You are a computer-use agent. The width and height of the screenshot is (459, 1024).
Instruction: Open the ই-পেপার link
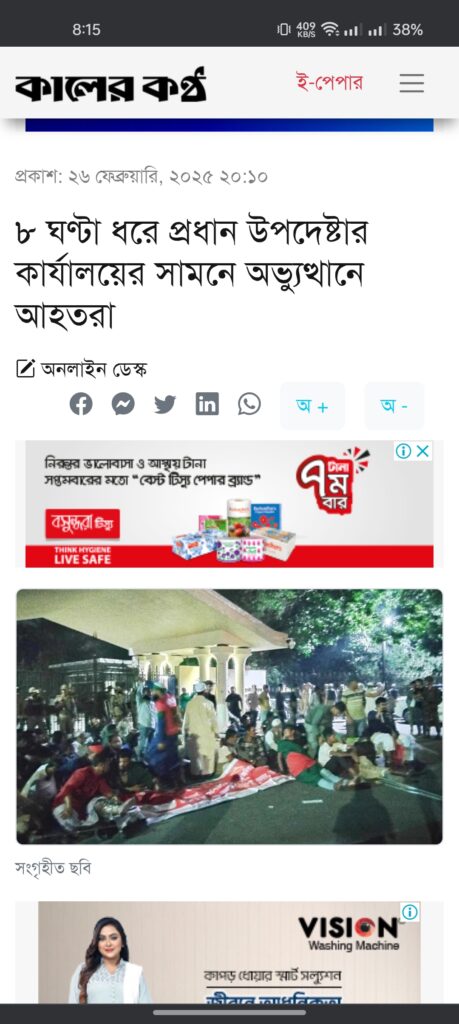329,84
